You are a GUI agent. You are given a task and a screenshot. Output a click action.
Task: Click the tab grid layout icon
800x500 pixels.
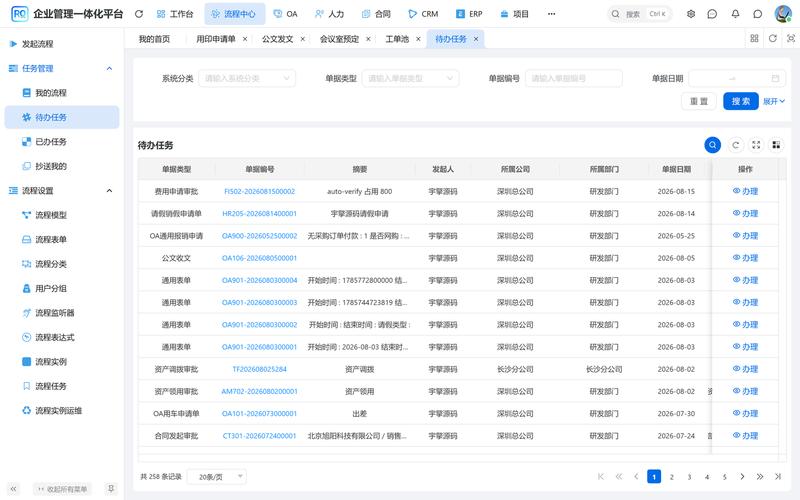[x=754, y=38]
